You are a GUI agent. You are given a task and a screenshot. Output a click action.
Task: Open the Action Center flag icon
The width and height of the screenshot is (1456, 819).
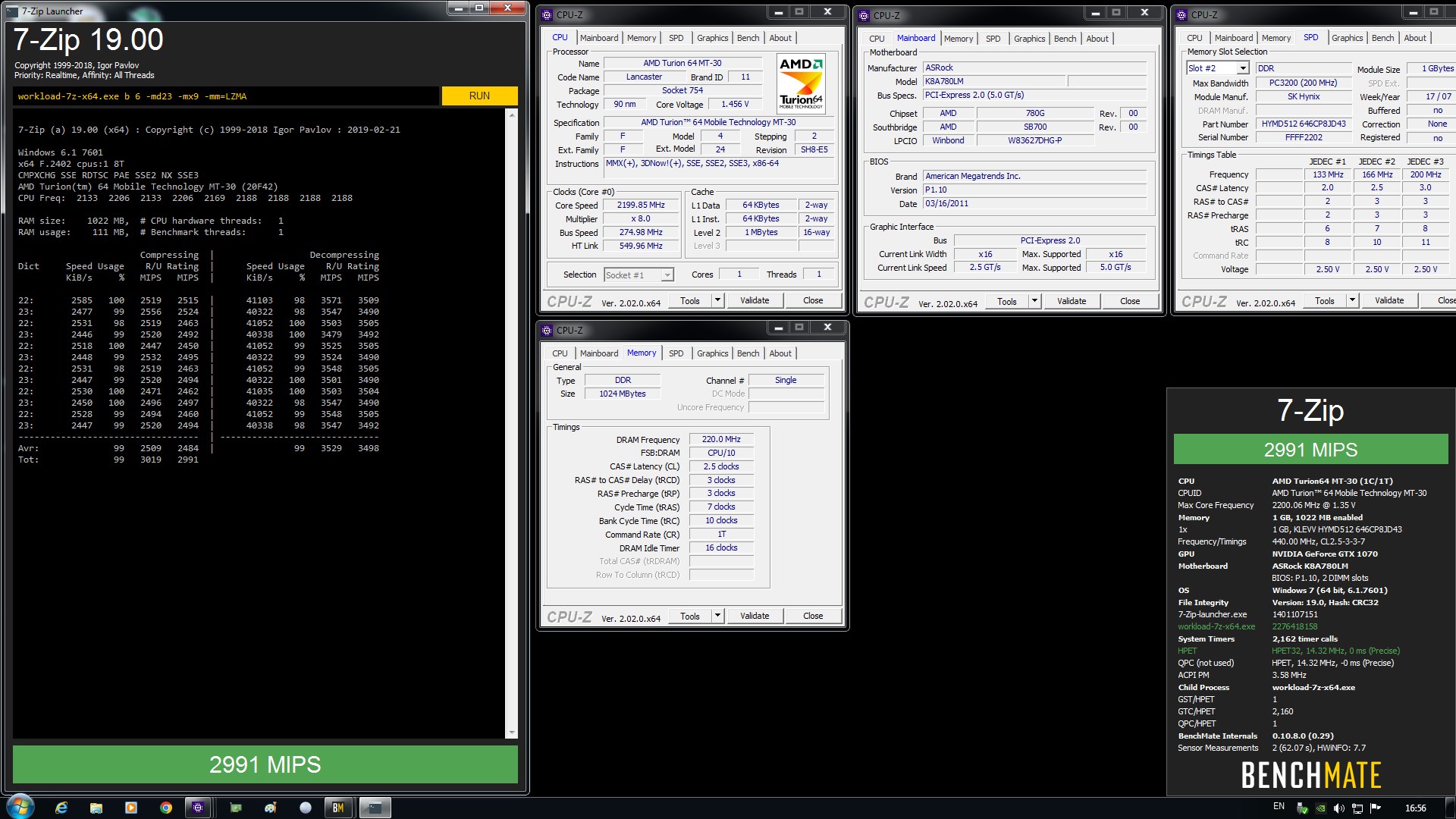click(x=1376, y=808)
